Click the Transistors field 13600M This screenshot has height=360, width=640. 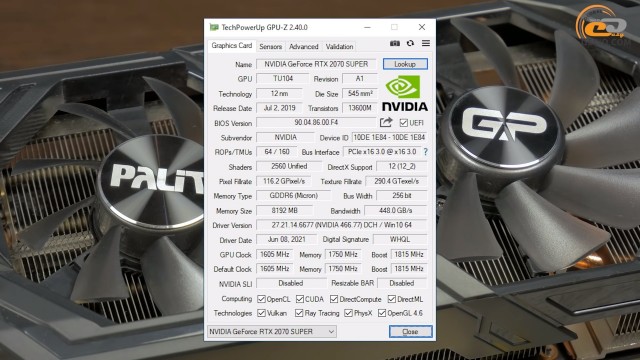(359, 108)
